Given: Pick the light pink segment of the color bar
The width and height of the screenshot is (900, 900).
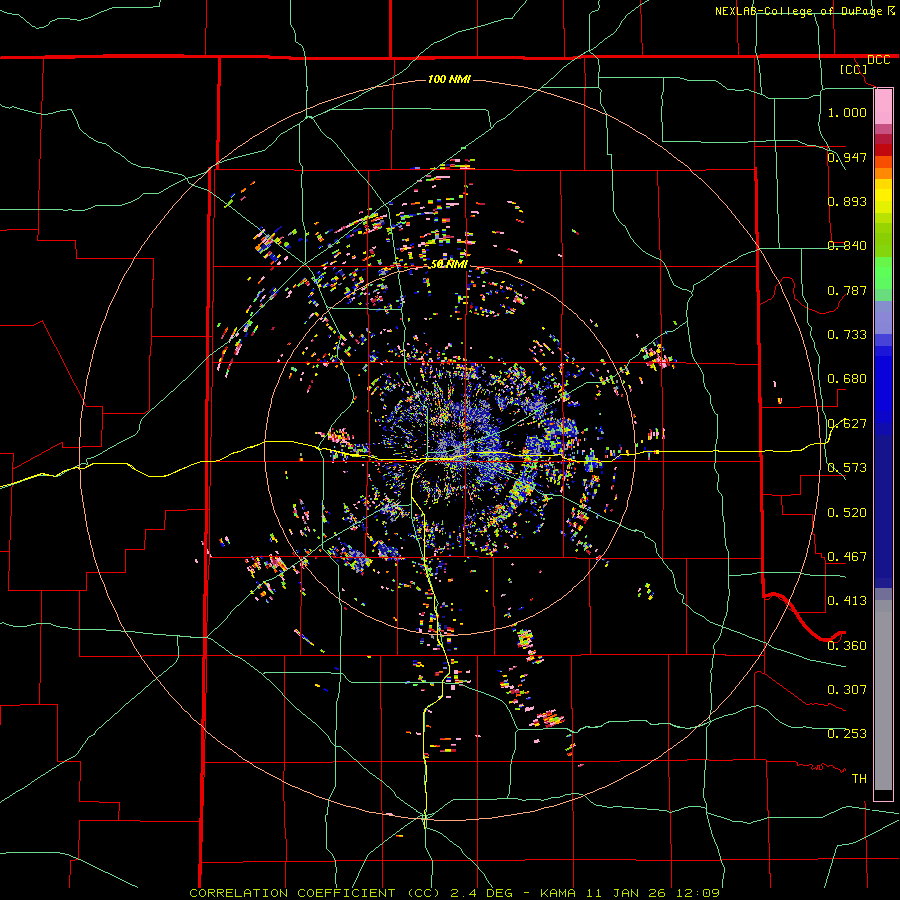Looking at the screenshot, I should 883,106.
